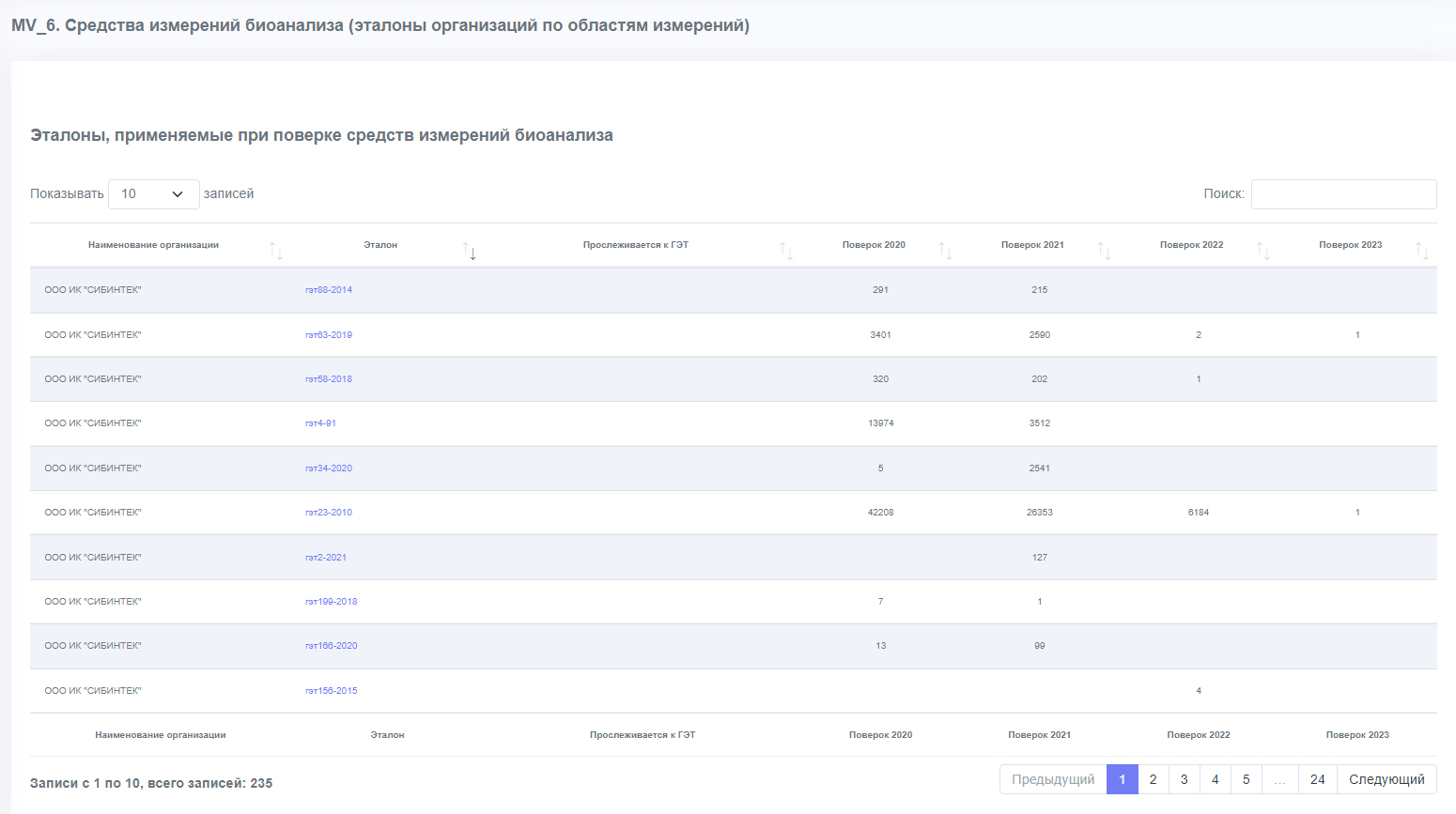
Task: Select the value 202 in гэт58-2018 row
Action: [1040, 379]
